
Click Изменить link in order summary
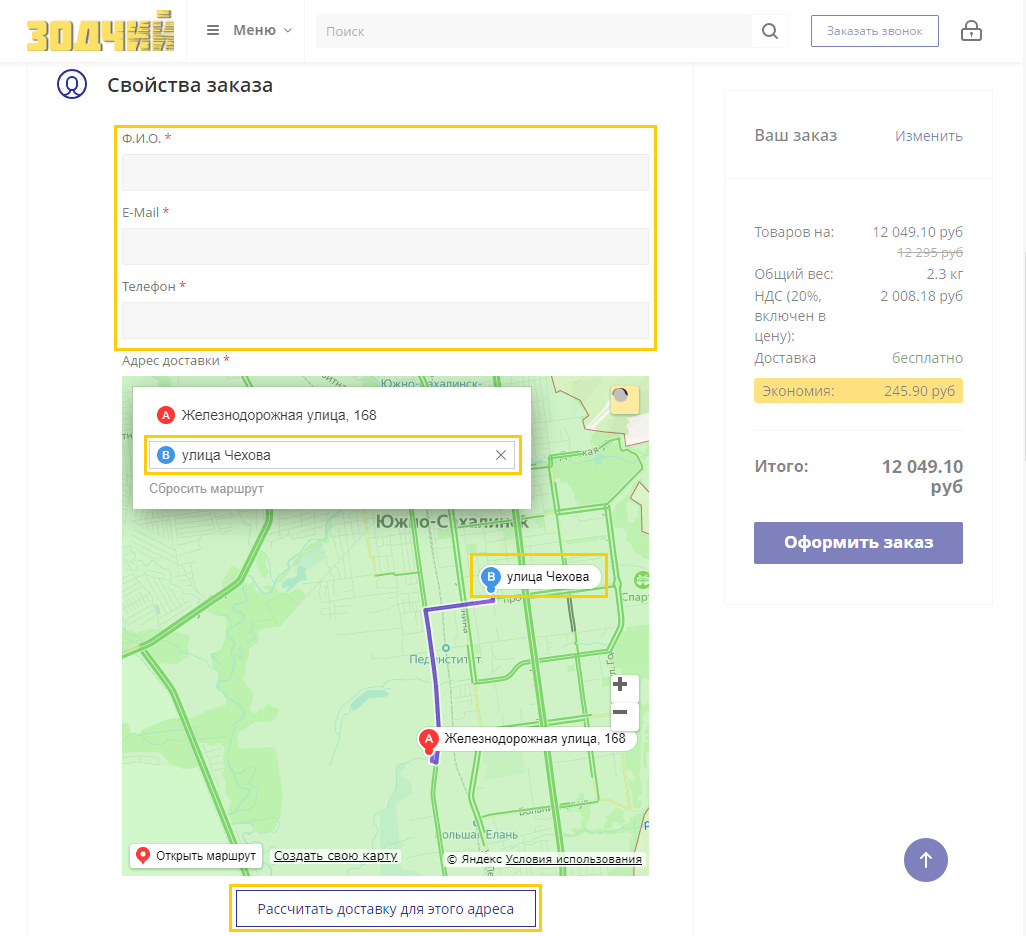point(928,136)
